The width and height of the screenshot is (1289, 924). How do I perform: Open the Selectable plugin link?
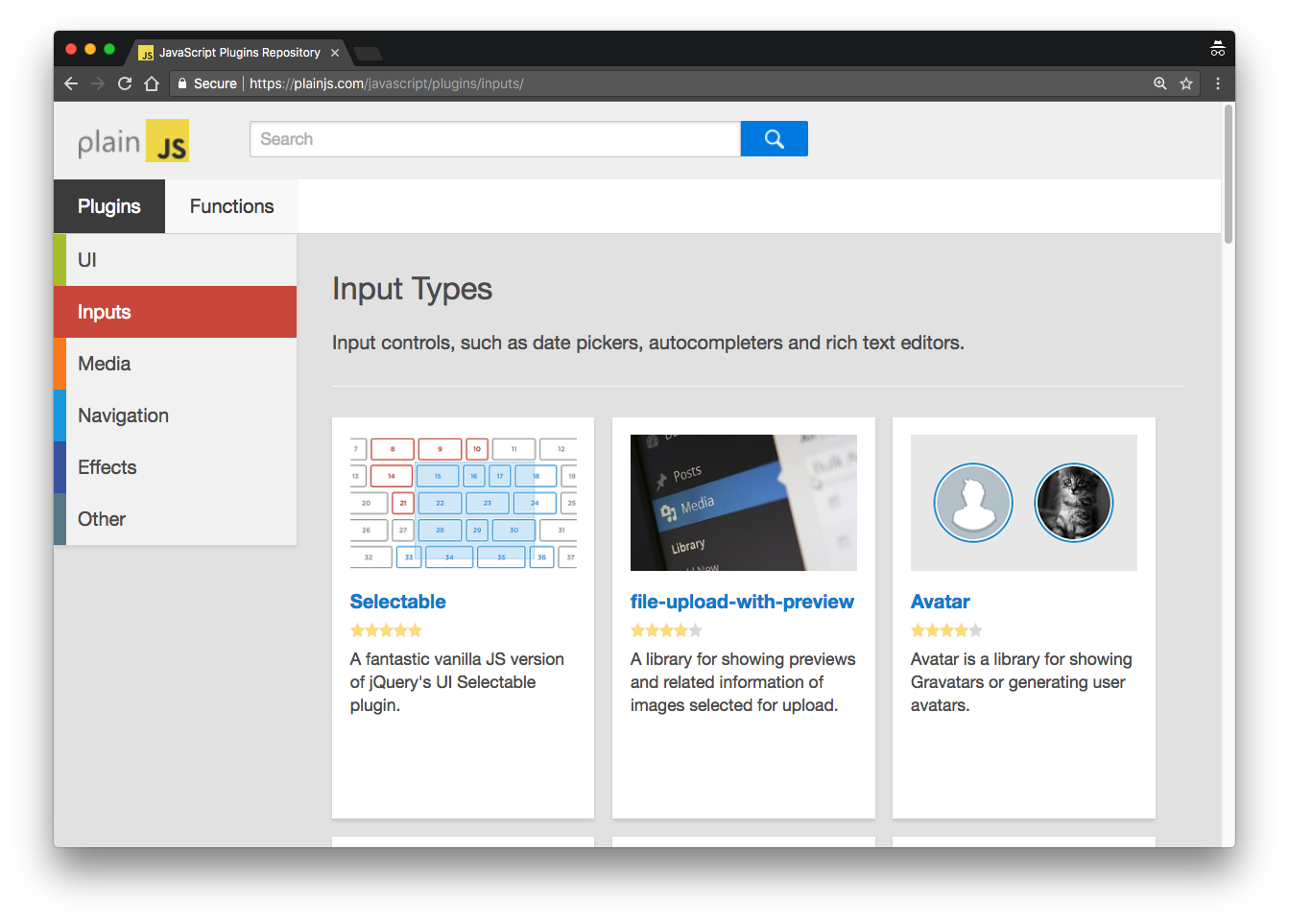click(397, 602)
